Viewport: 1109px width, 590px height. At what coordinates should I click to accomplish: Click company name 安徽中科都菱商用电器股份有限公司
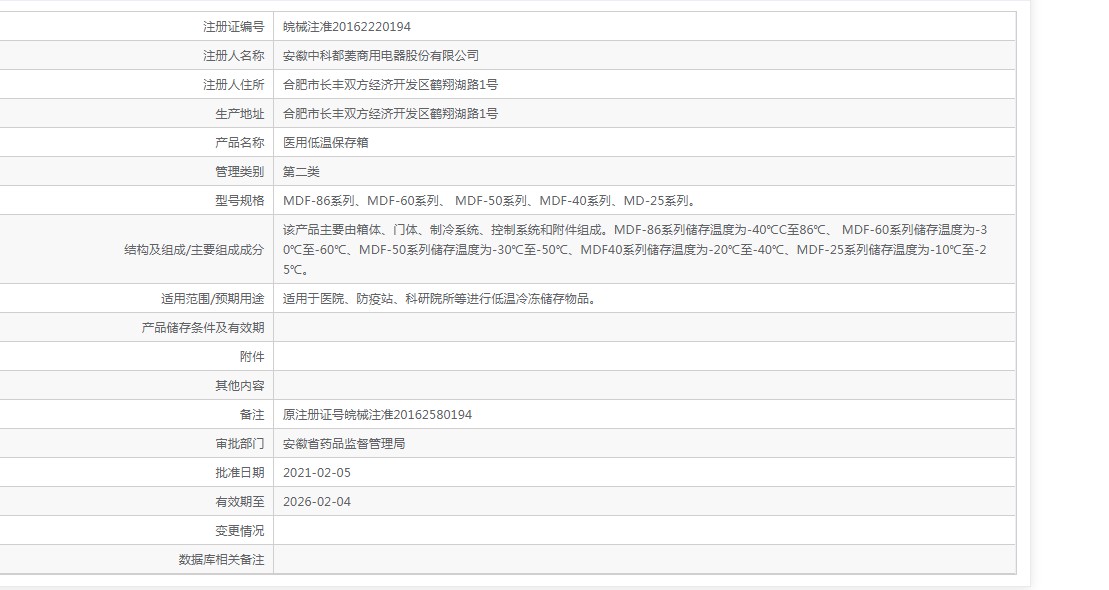[381, 56]
